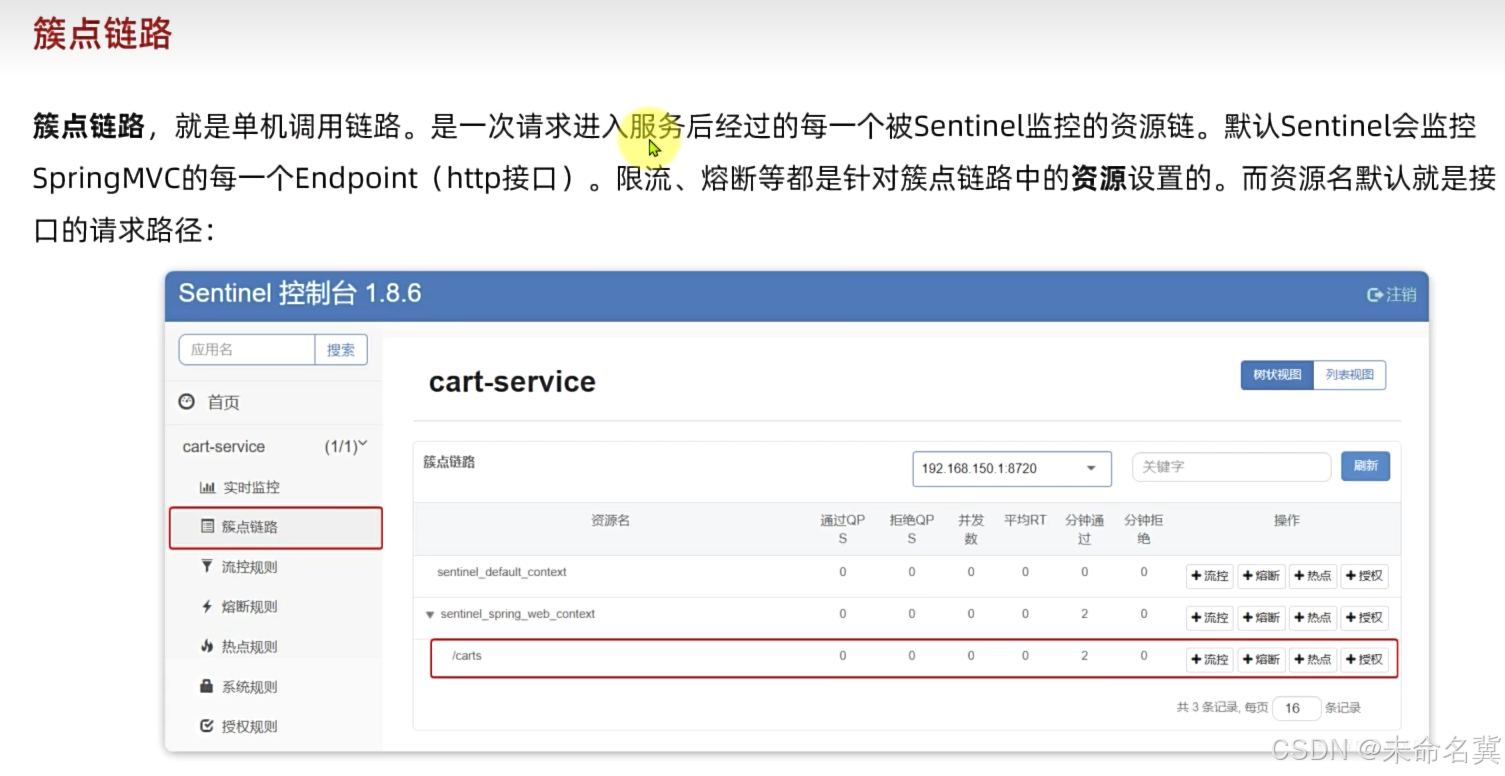1505x776 pixels.
Task: Add 授权 rule for /carts
Action: point(1365,660)
